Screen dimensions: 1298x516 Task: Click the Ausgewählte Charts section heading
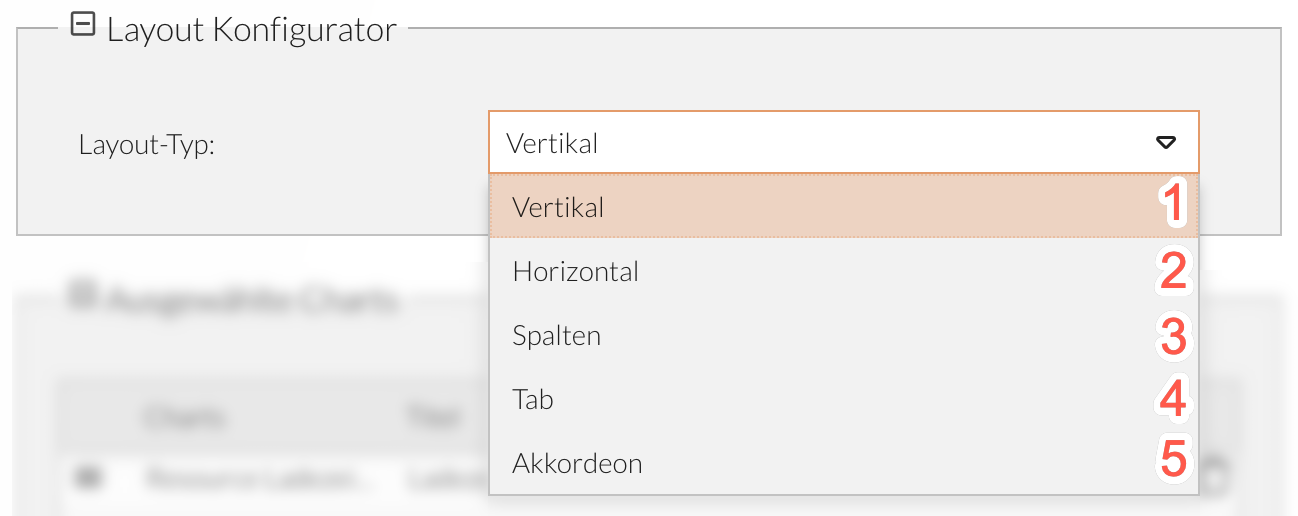click(x=252, y=298)
